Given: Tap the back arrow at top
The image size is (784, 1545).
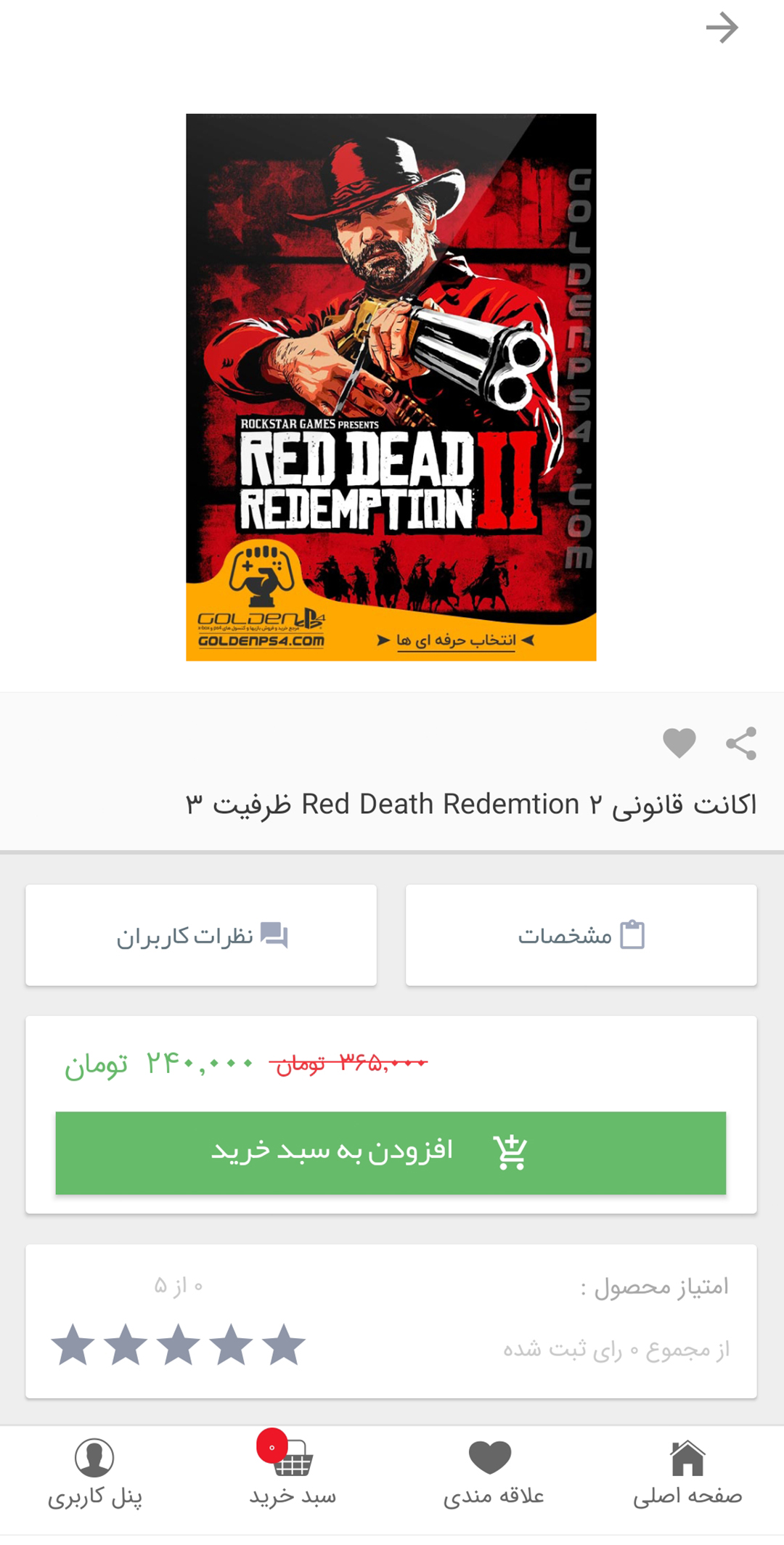Looking at the screenshot, I should click(x=722, y=28).
